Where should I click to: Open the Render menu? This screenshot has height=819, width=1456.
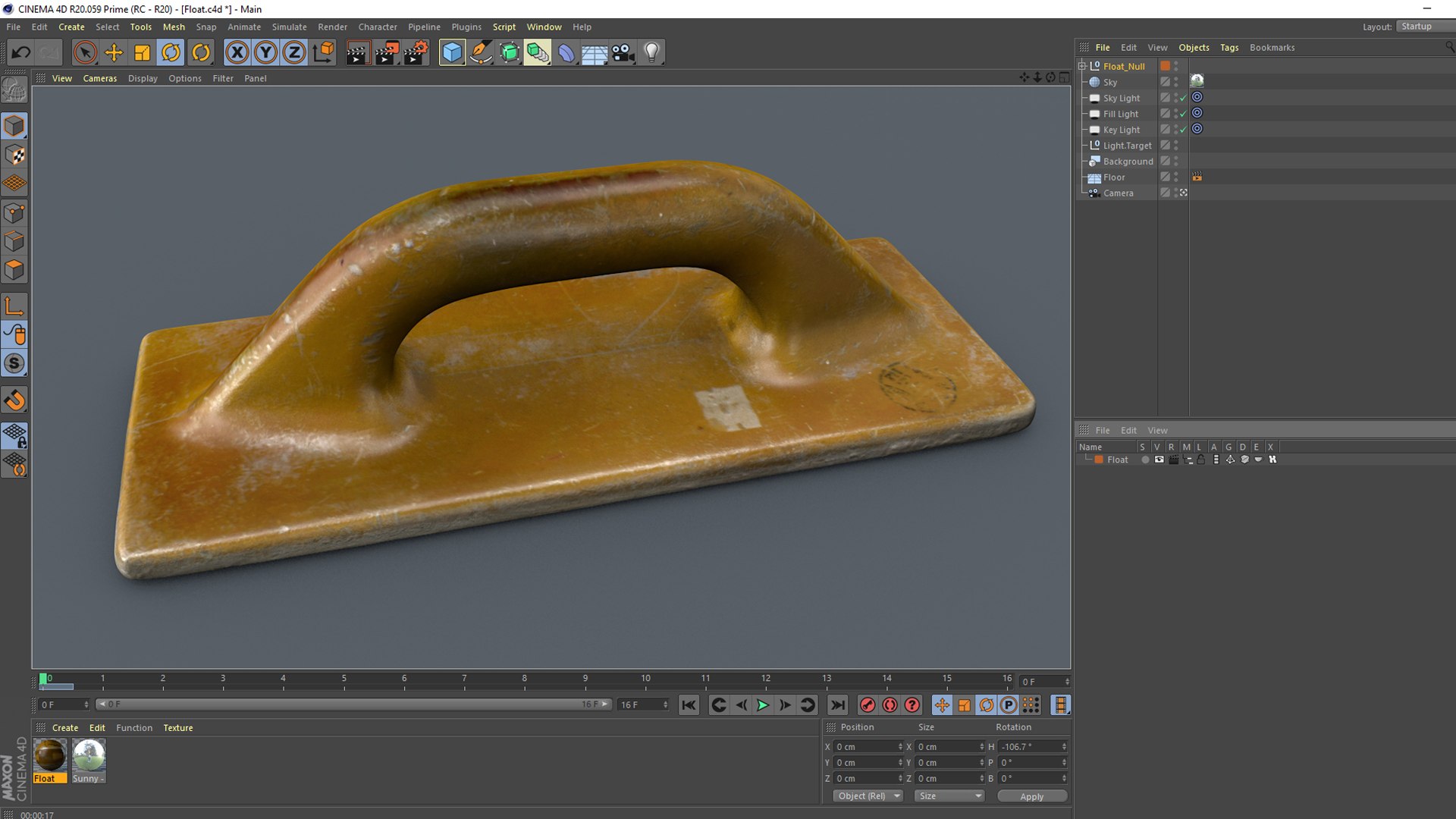(332, 27)
